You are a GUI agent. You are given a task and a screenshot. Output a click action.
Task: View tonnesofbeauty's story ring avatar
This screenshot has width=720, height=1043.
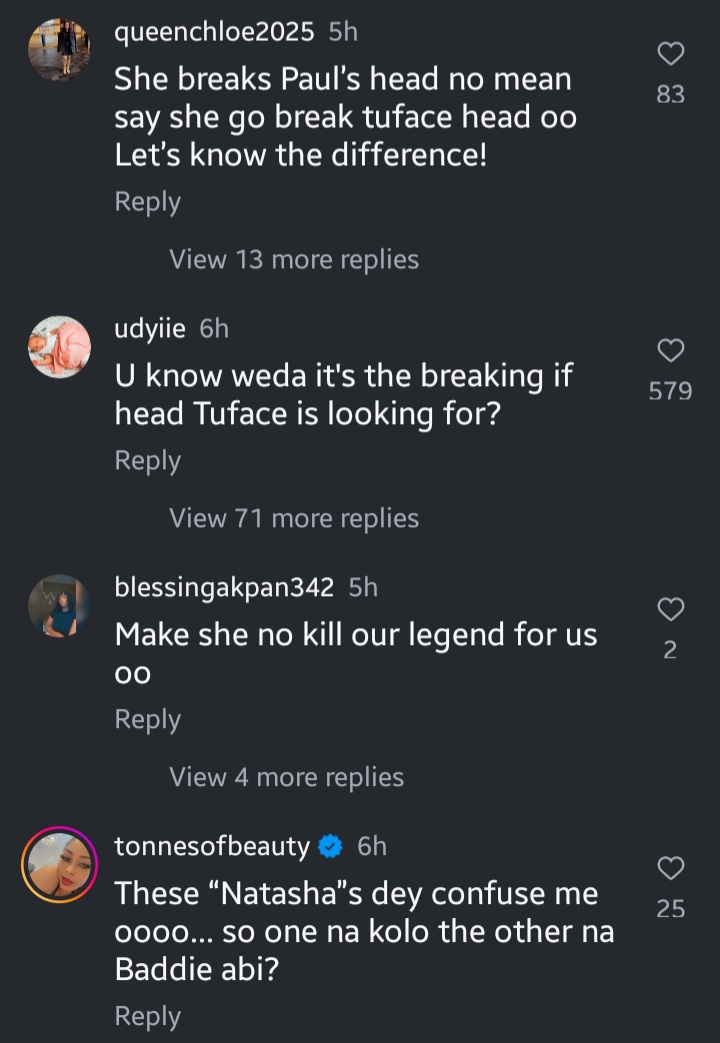tap(59, 864)
